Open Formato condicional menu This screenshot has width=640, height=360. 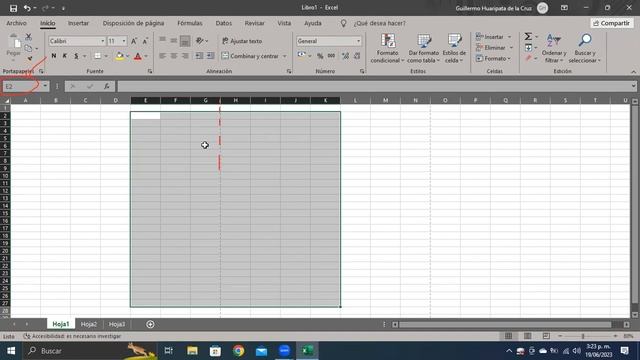pyautogui.click(x=387, y=49)
